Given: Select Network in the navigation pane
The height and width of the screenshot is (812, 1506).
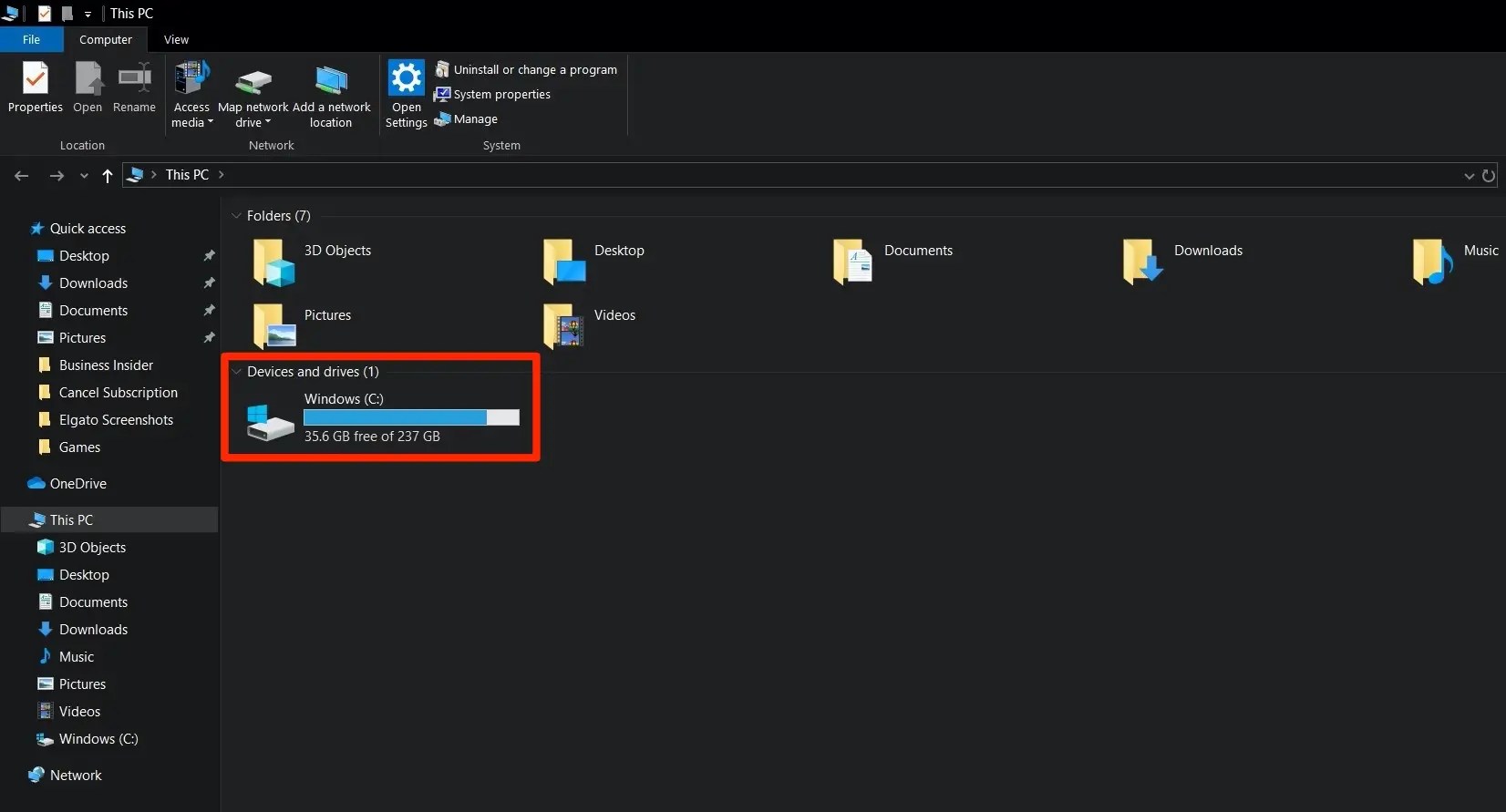Looking at the screenshot, I should [76, 776].
